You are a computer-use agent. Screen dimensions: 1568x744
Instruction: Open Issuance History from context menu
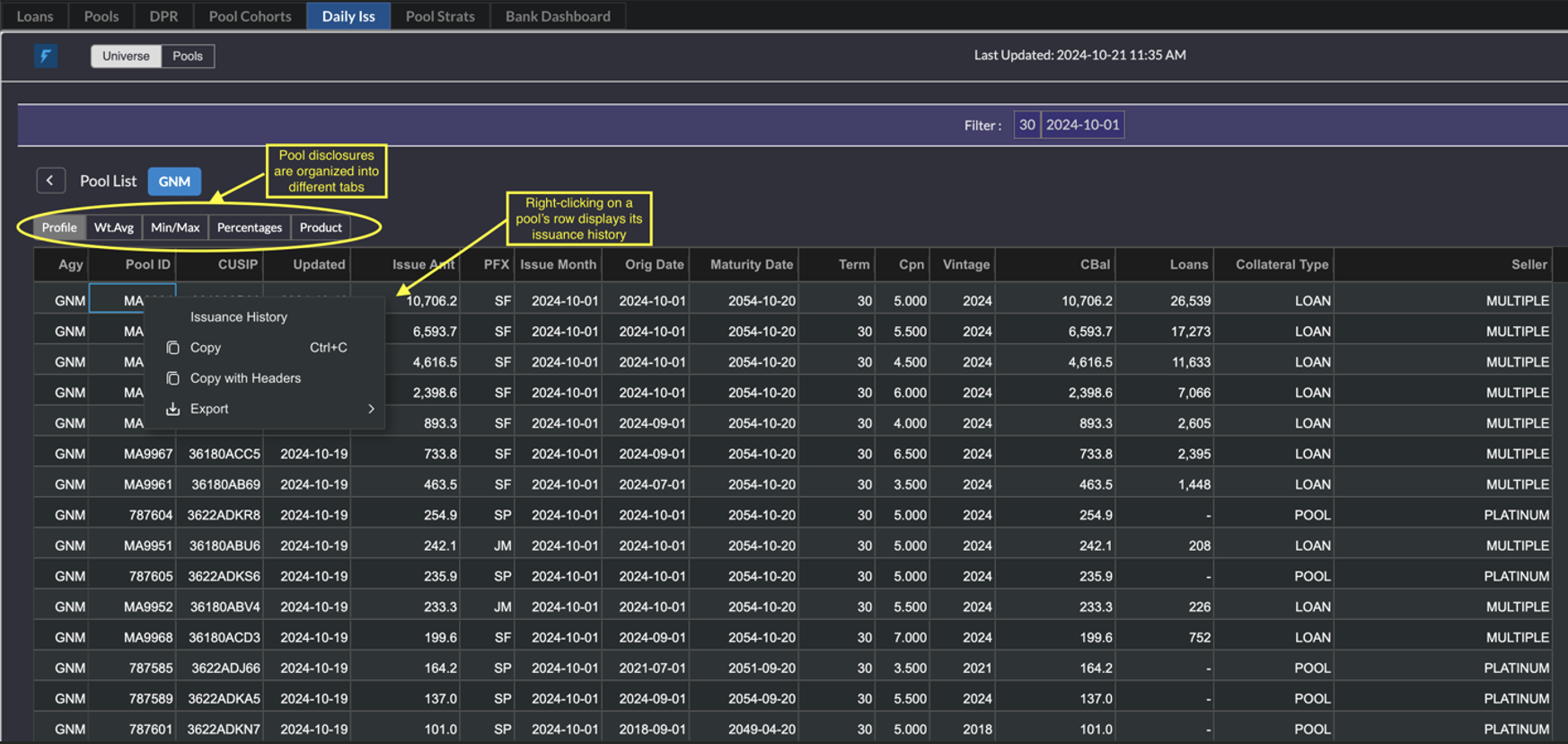pyautogui.click(x=239, y=317)
